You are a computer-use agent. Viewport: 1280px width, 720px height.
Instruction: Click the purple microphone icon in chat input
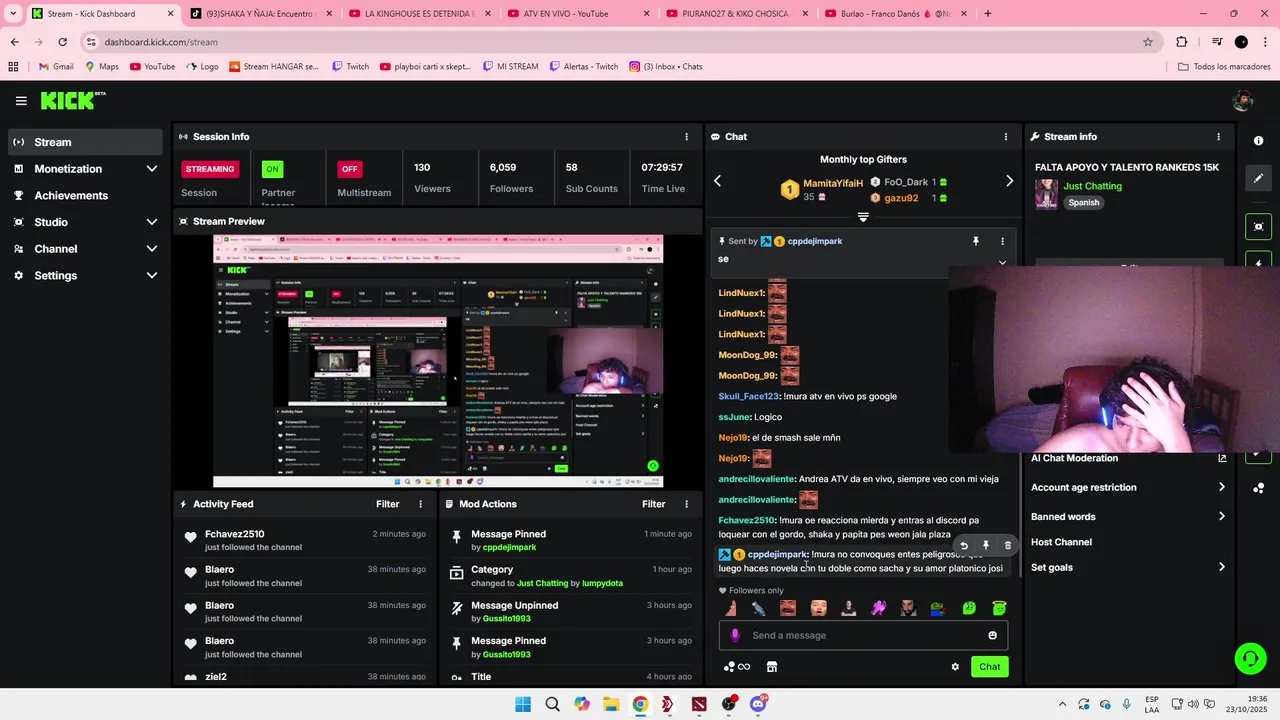pos(735,635)
